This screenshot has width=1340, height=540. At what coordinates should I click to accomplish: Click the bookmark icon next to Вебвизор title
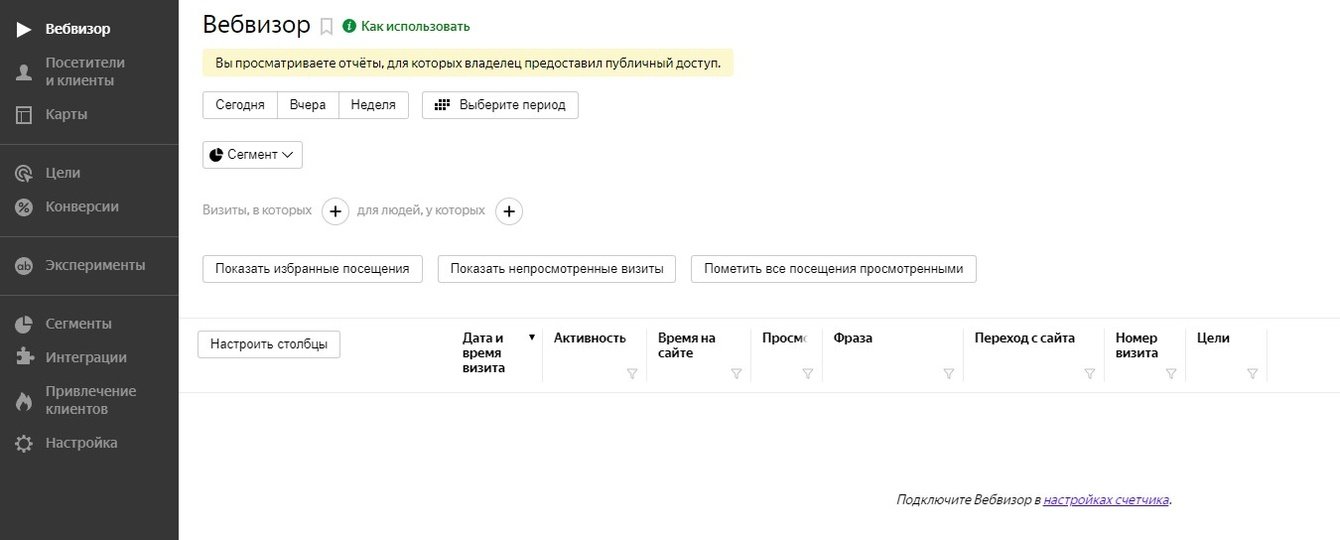pyautogui.click(x=326, y=27)
